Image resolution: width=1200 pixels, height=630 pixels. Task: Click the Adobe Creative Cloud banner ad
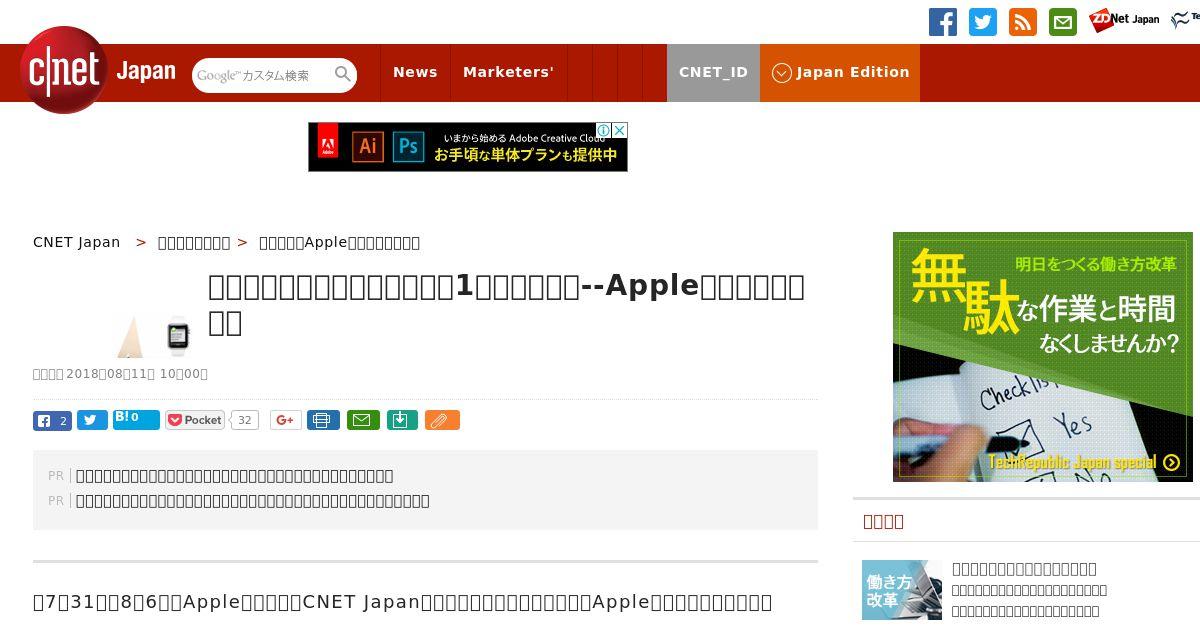[467, 147]
